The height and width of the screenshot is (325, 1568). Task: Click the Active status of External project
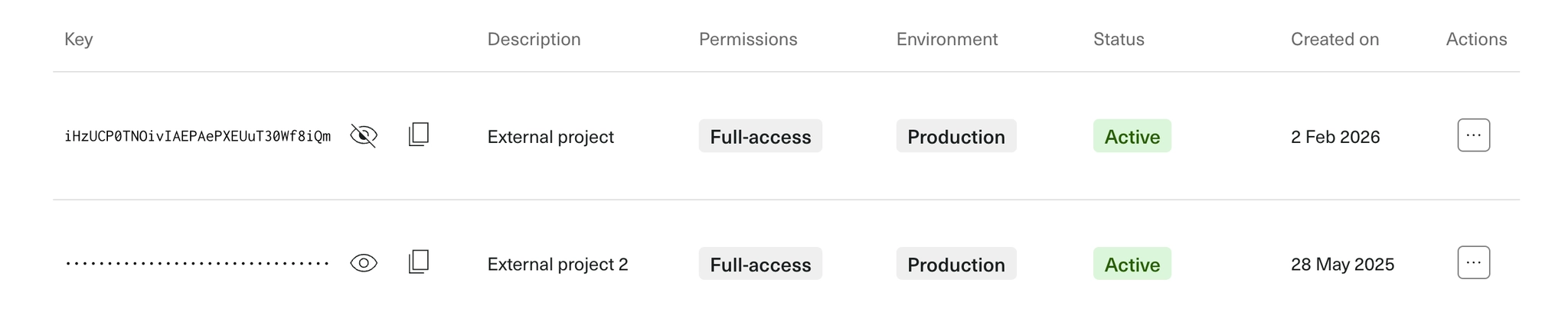[x=1132, y=136]
